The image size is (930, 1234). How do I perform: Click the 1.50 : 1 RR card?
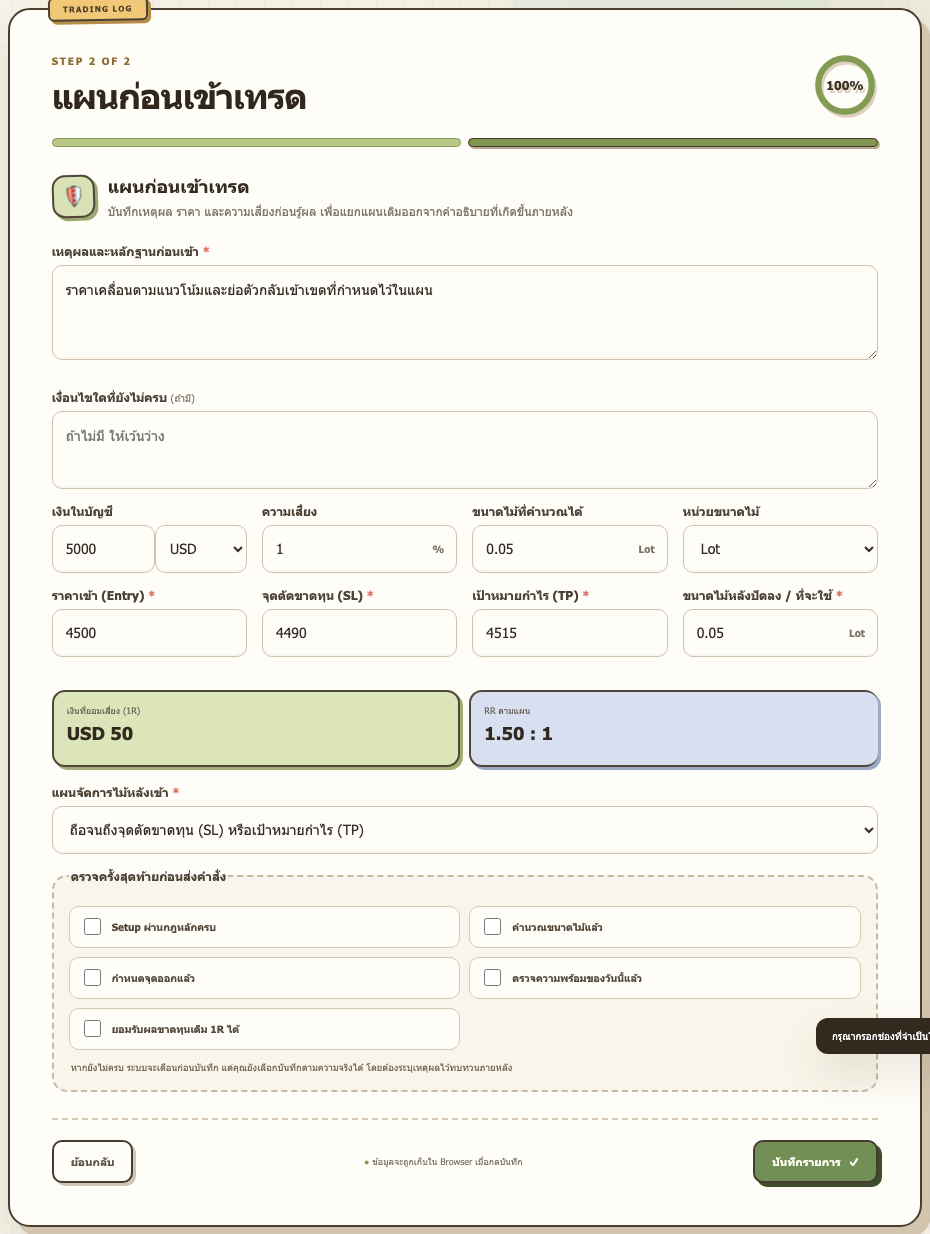pyautogui.click(x=674, y=728)
